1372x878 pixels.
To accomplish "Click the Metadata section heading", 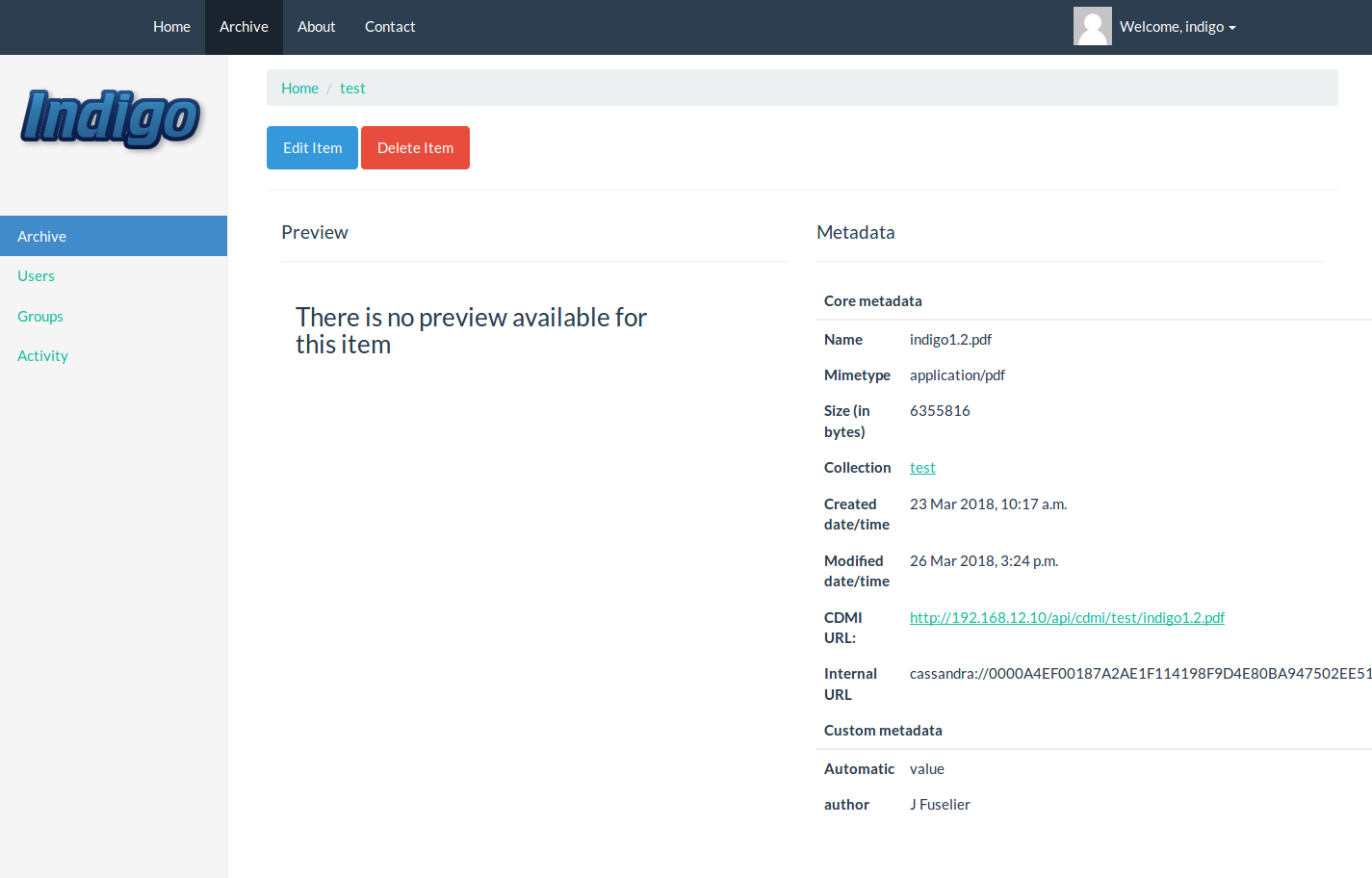I will click(855, 232).
